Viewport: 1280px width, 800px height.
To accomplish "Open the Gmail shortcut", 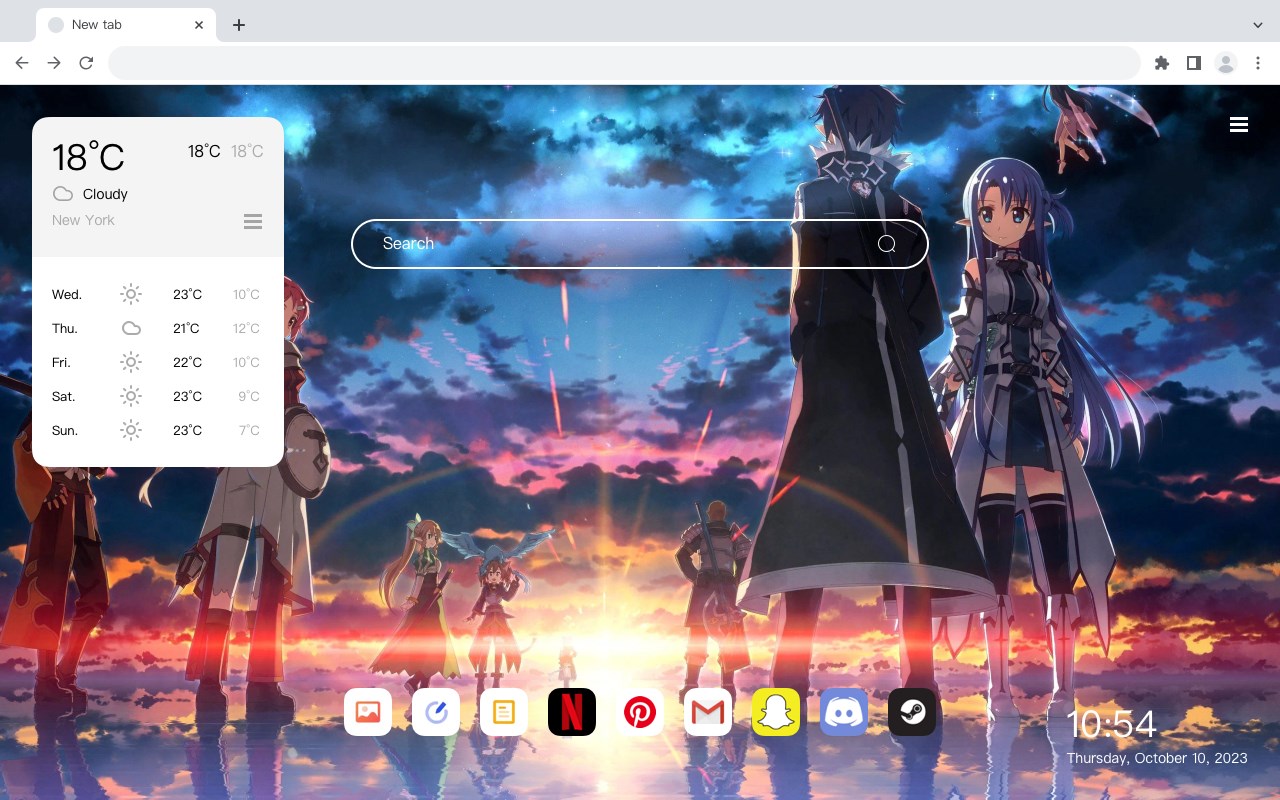I will (708, 712).
